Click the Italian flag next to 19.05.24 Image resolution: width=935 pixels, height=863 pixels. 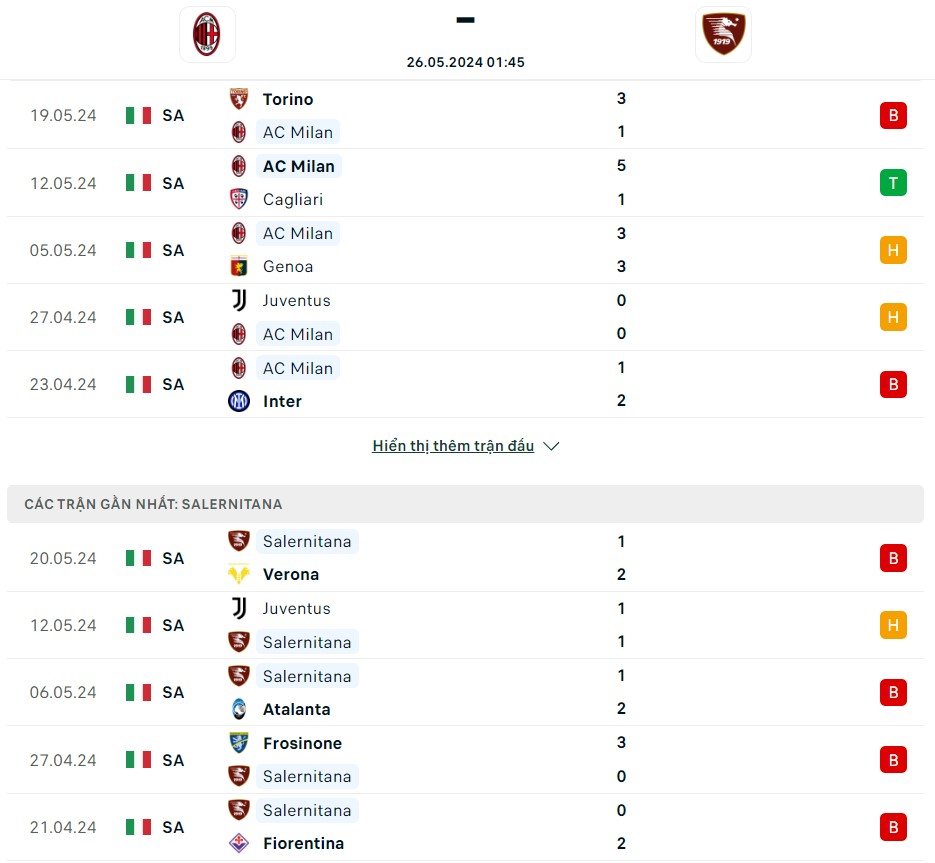[137, 115]
